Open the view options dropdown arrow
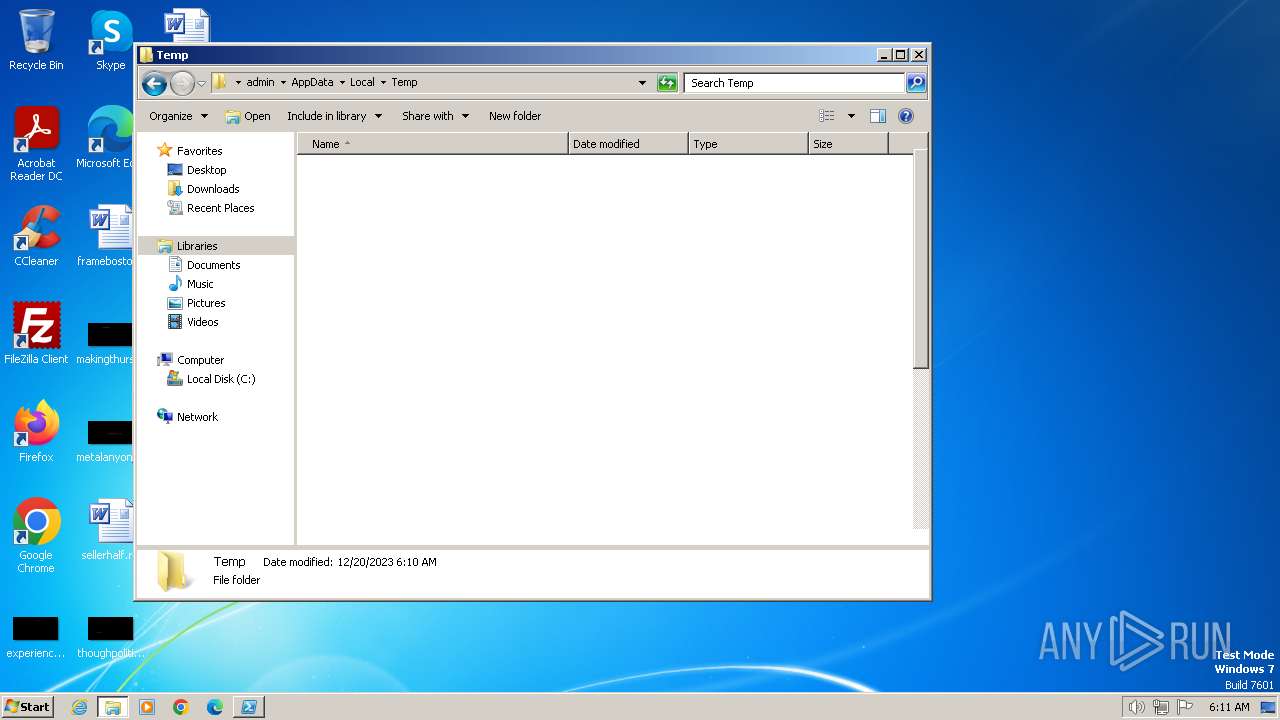The image size is (1280, 720). [851, 116]
